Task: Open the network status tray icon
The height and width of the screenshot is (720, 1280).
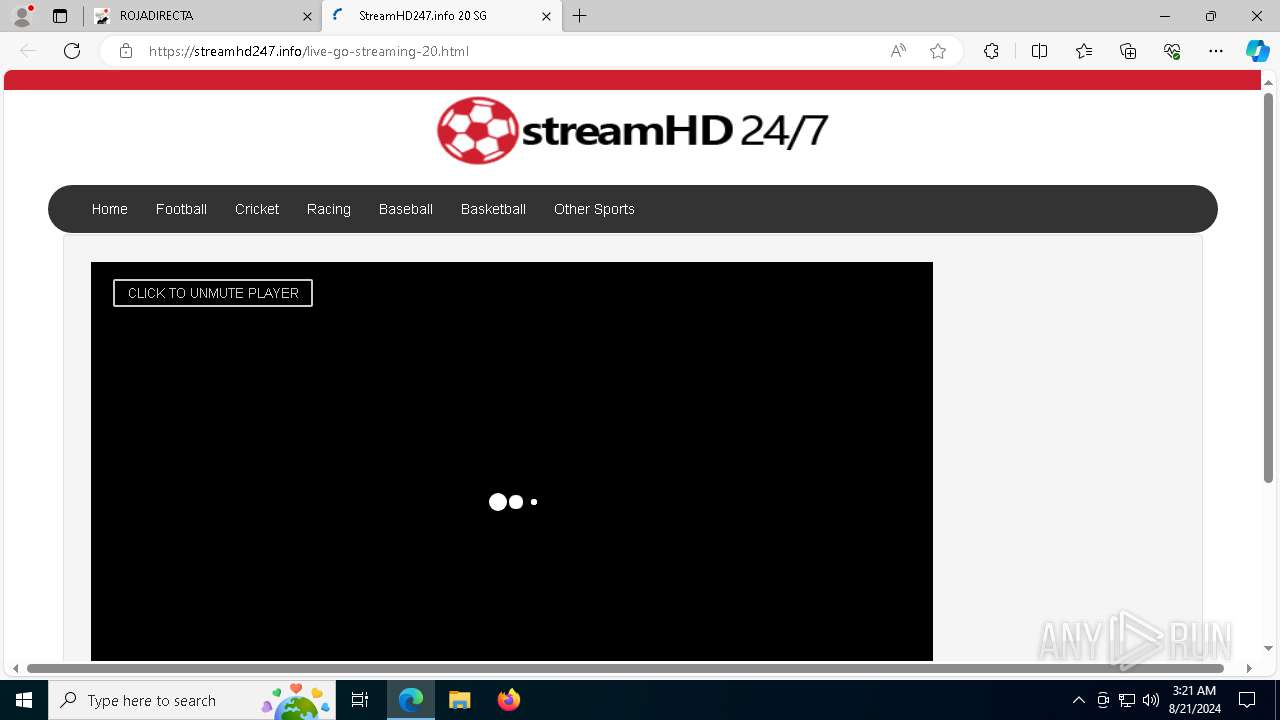Action: (x=1127, y=700)
